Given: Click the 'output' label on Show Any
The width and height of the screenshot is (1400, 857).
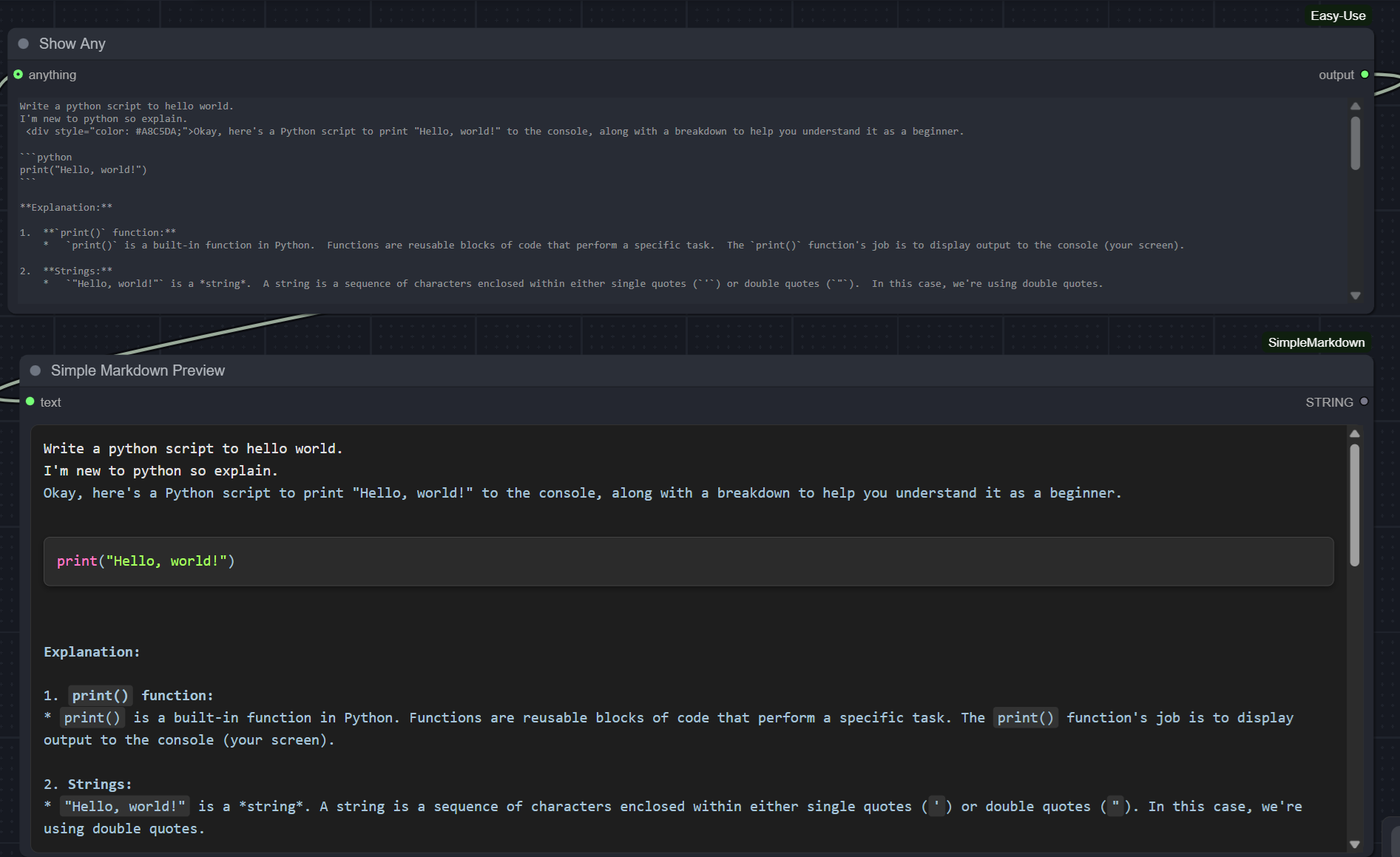Looking at the screenshot, I should coord(1336,75).
